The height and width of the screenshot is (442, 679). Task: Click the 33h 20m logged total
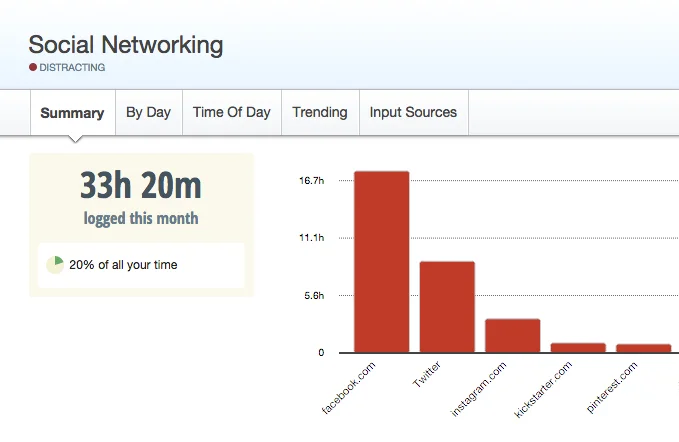[141, 185]
